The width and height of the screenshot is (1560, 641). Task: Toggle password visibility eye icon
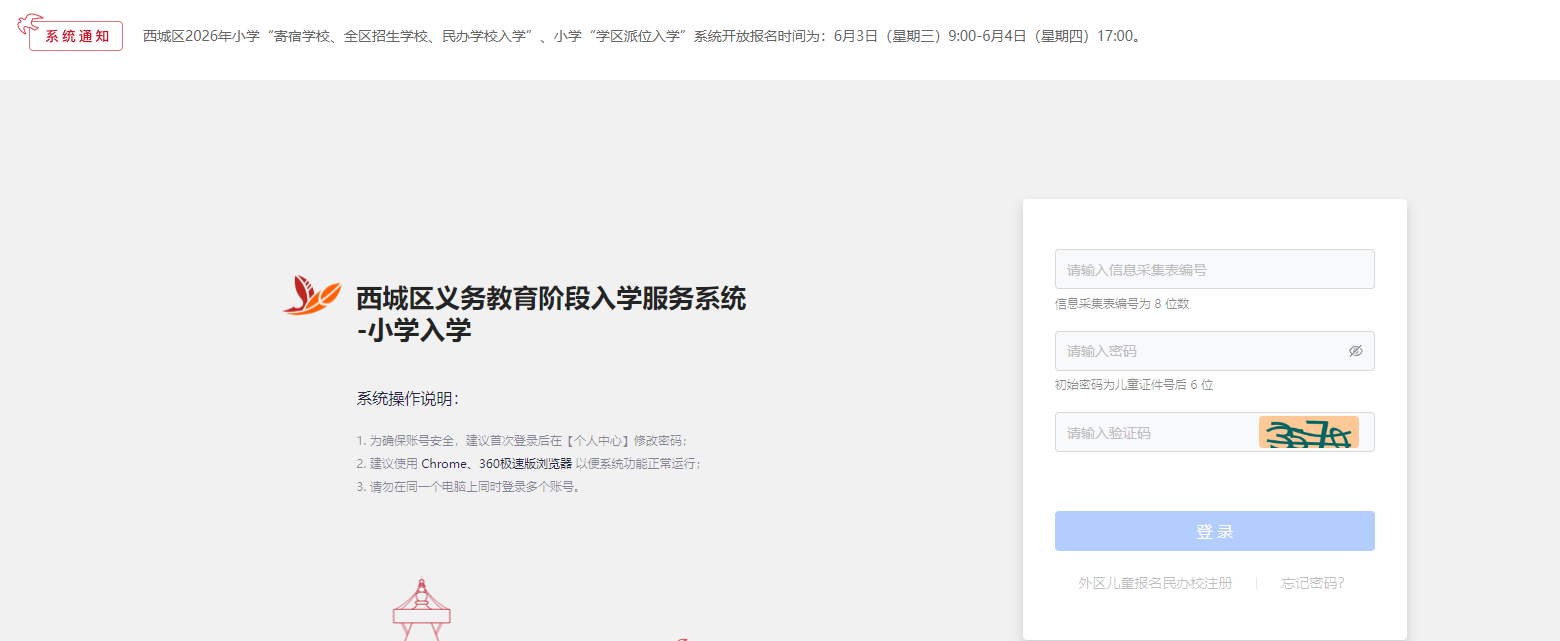pyautogui.click(x=1355, y=351)
